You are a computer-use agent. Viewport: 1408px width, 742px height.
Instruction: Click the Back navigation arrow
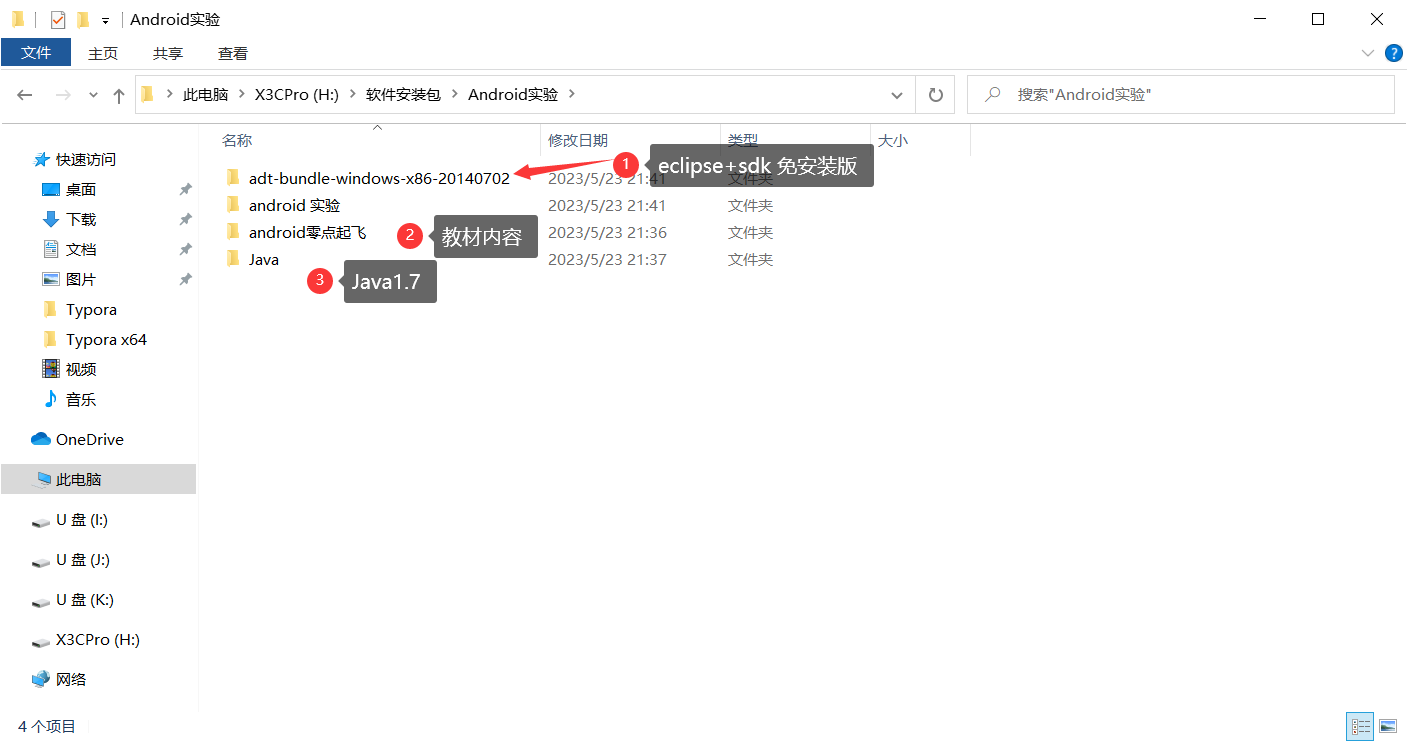[25, 94]
